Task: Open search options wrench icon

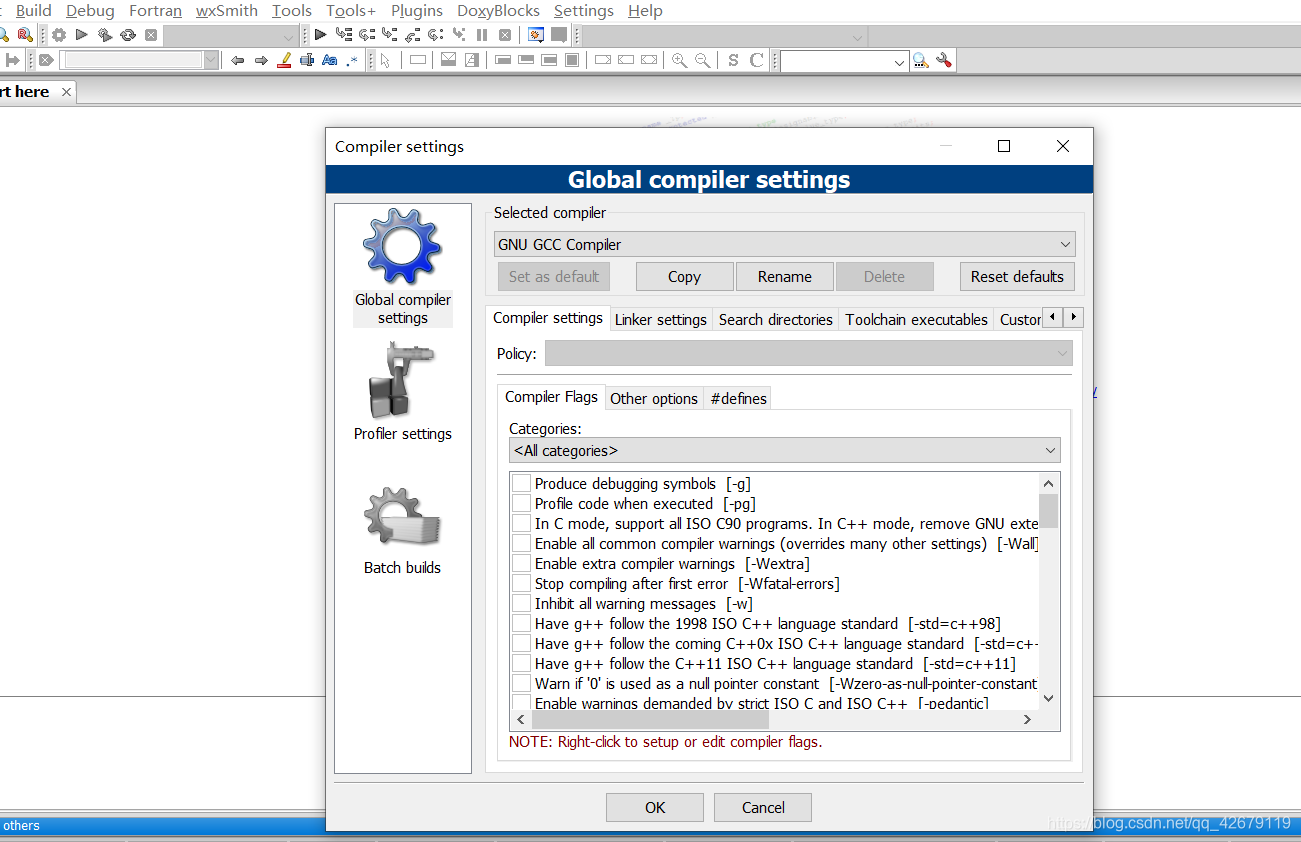Action: coord(944,61)
